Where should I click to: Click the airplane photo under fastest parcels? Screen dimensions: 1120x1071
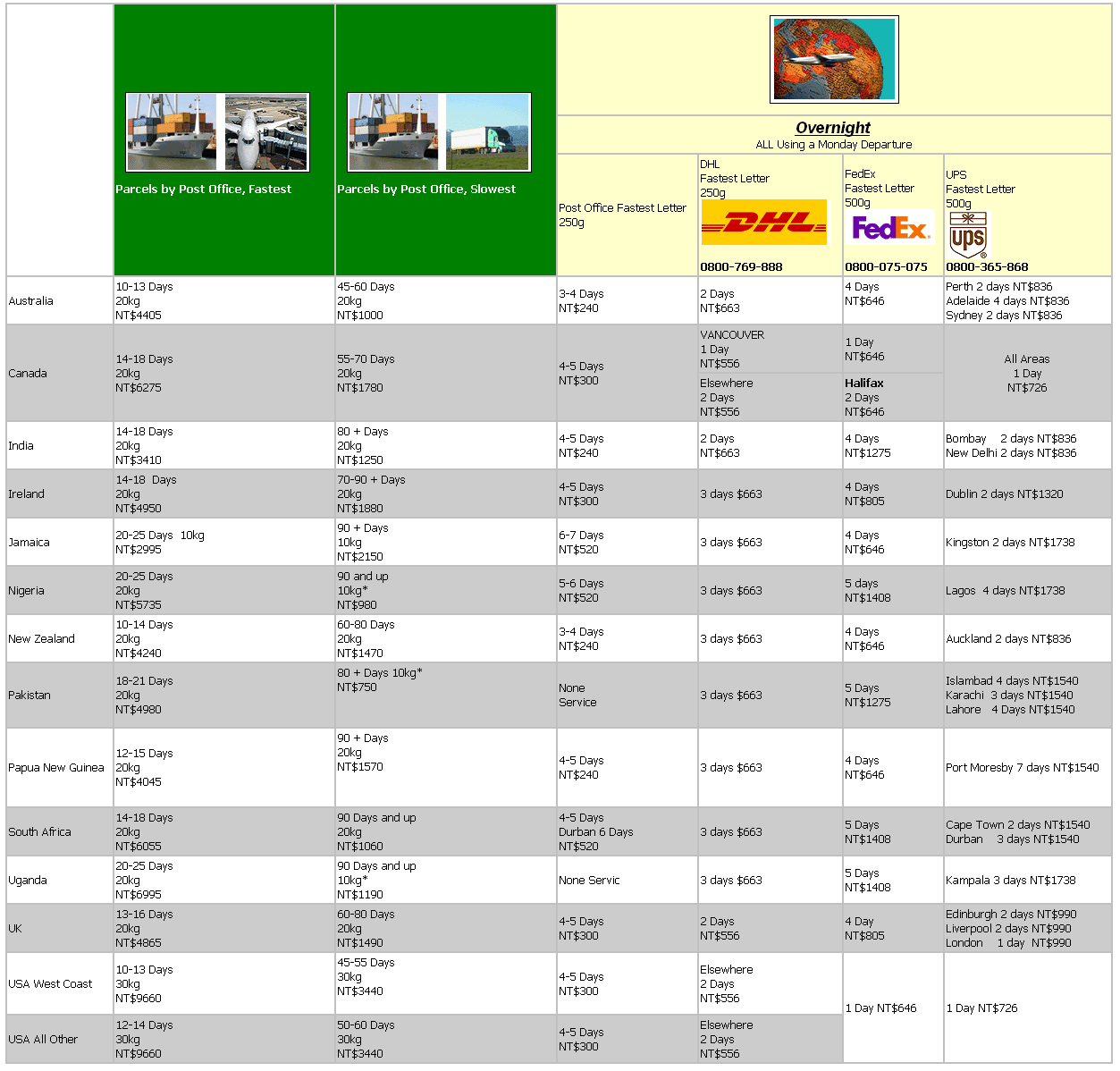pos(265,132)
